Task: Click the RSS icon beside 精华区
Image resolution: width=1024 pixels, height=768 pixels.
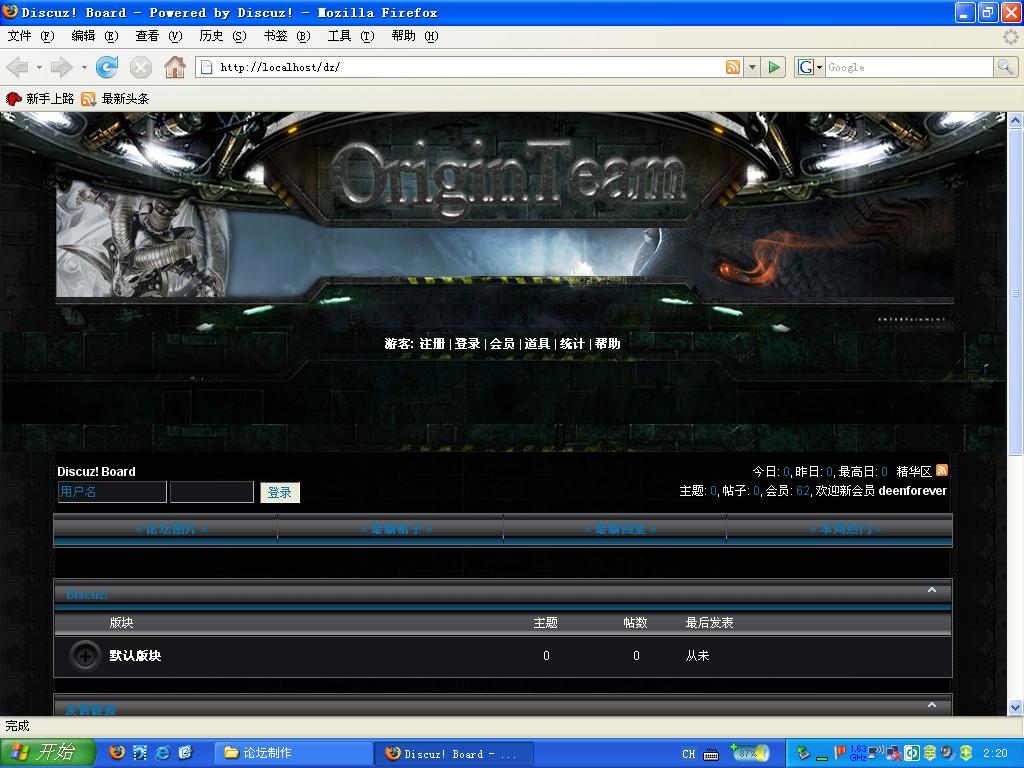Action: tap(942, 470)
